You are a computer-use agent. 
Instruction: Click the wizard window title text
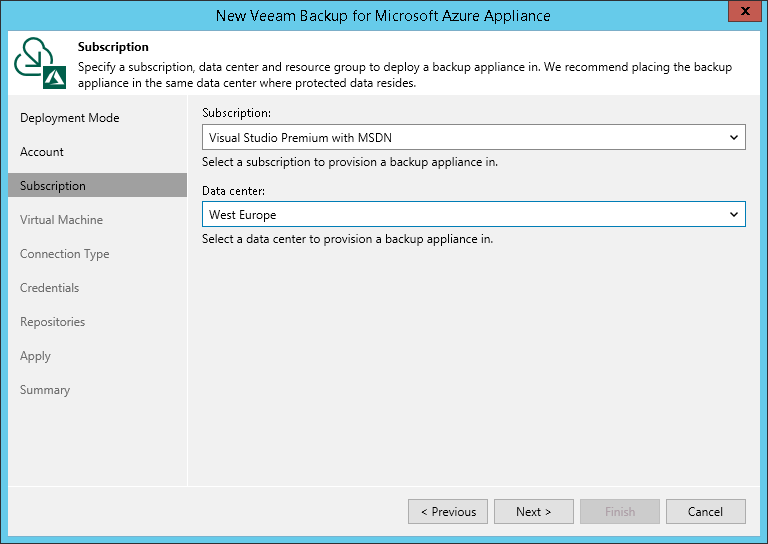point(383,16)
